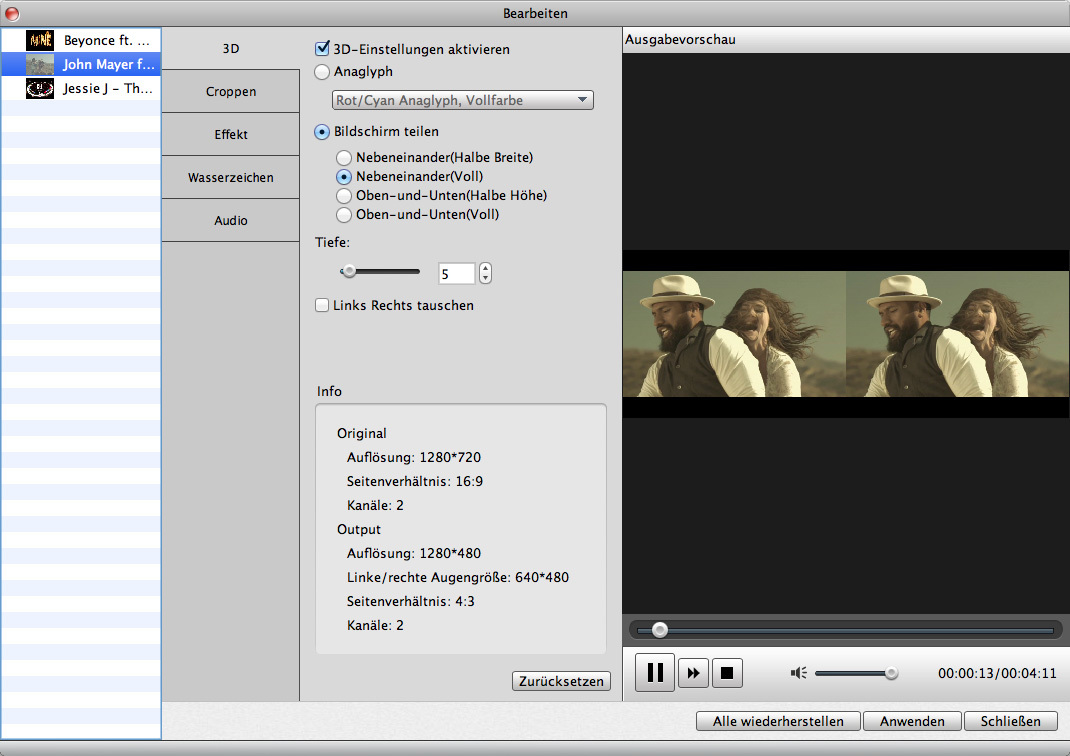
Task: Select the Anaglyph radio option
Action: pos(322,72)
